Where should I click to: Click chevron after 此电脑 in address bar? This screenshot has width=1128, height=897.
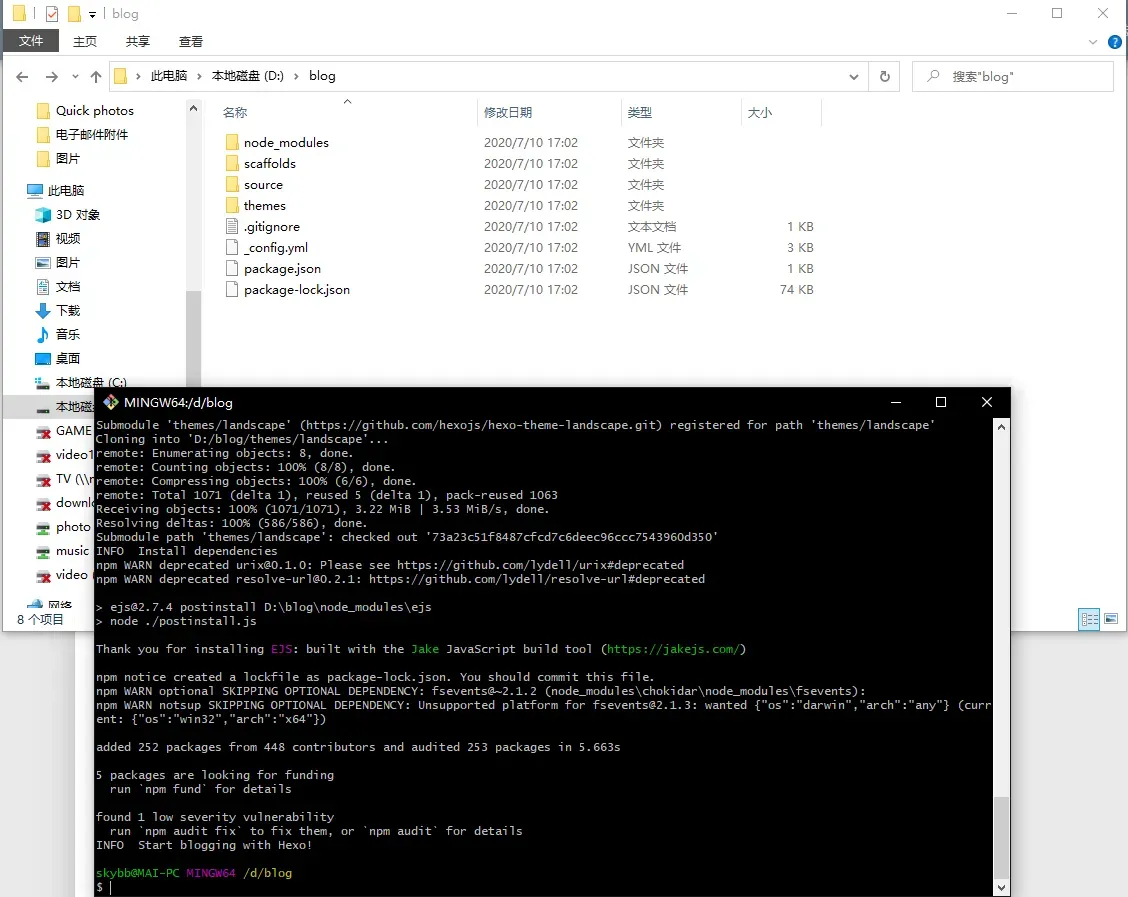200,76
